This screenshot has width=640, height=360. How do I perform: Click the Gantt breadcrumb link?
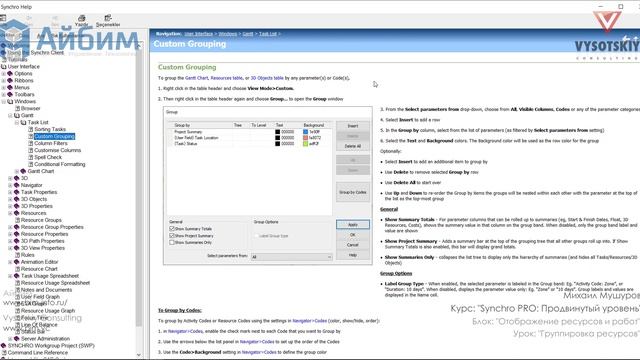point(248,34)
